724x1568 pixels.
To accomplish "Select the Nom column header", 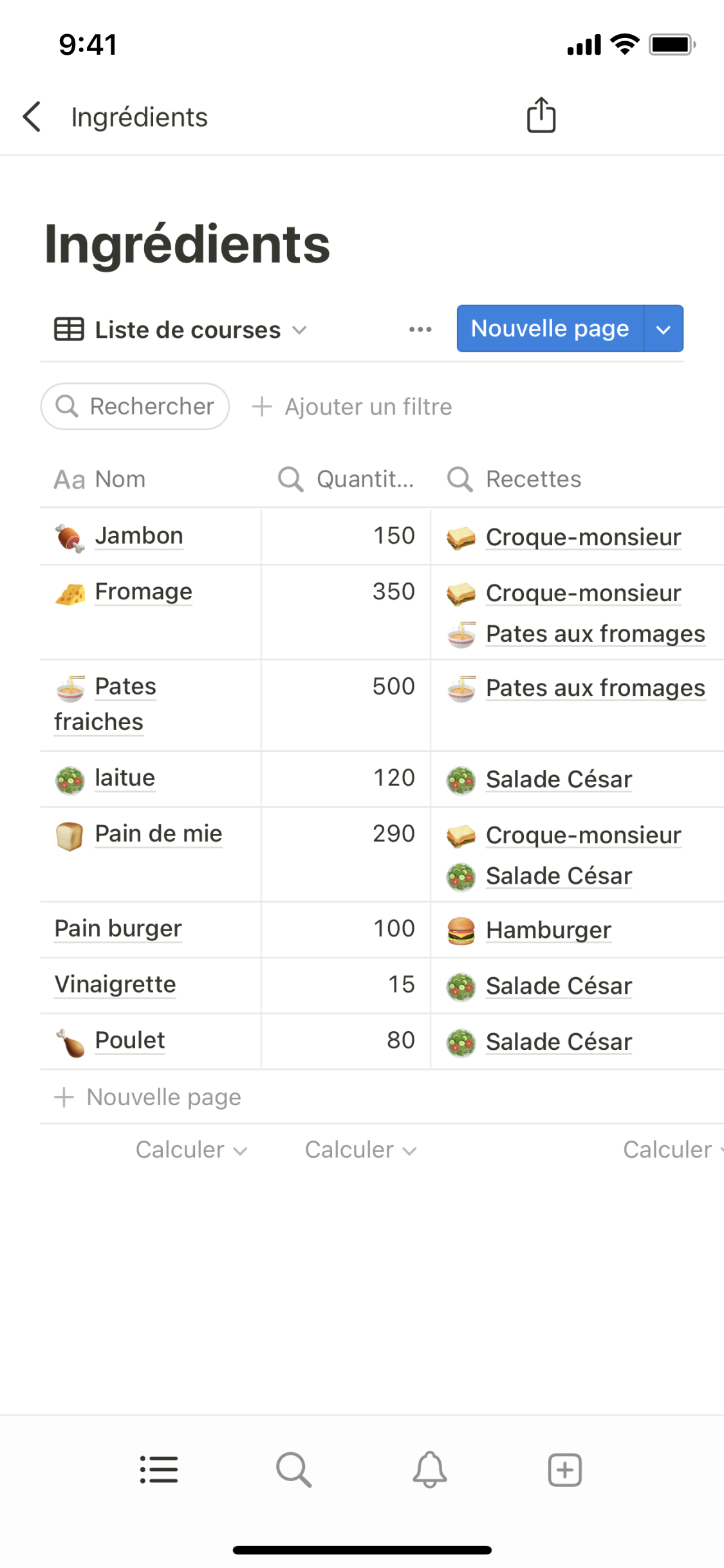I will click(100, 480).
